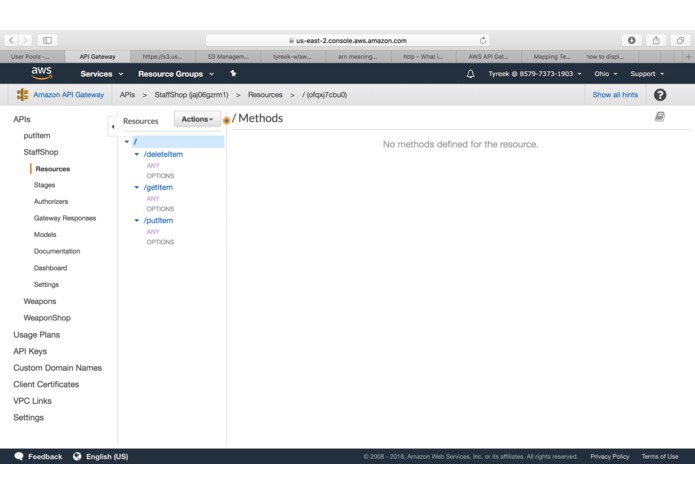Click the browser address bar

pyautogui.click(x=348, y=40)
